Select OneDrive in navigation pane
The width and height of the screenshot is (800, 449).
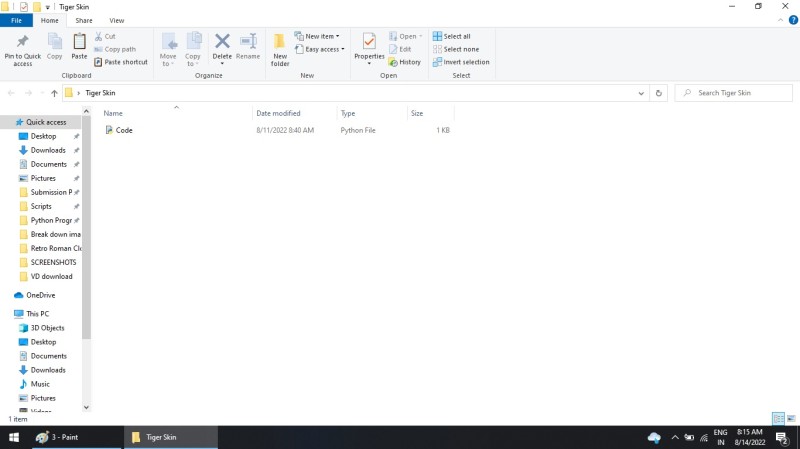(40, 295)
